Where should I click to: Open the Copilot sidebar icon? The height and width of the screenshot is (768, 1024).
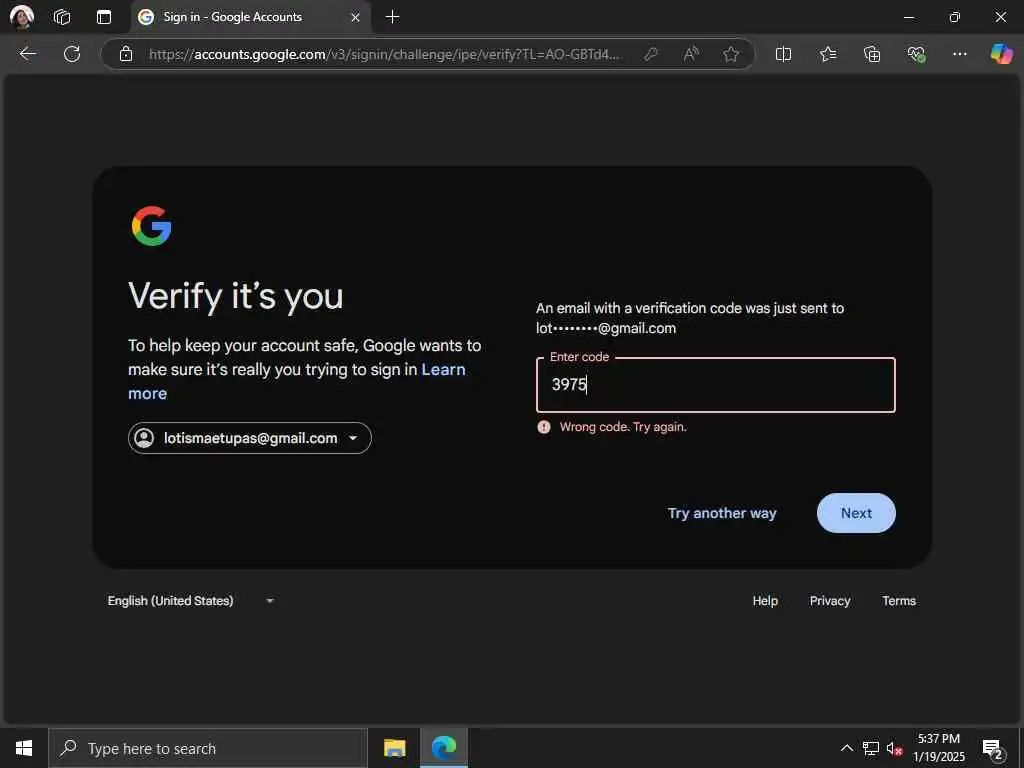pos(1002,54)
